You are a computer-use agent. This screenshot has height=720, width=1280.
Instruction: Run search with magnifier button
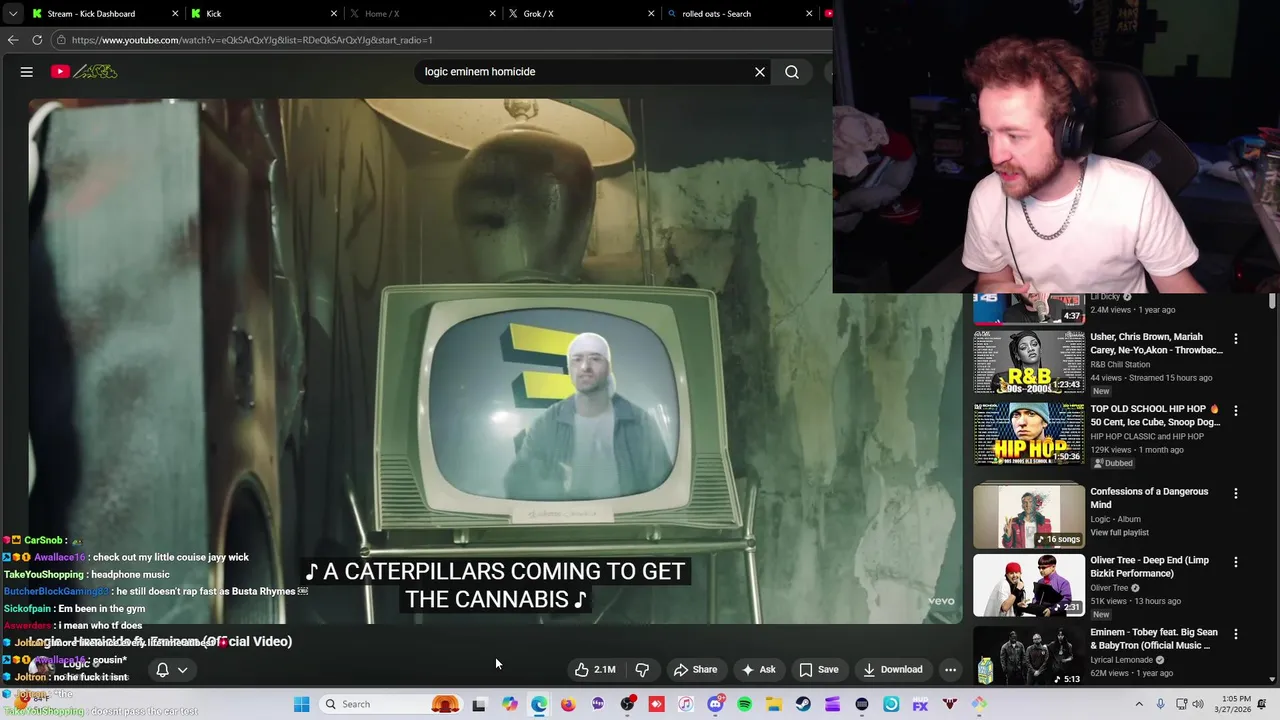(x=792, y=72)
